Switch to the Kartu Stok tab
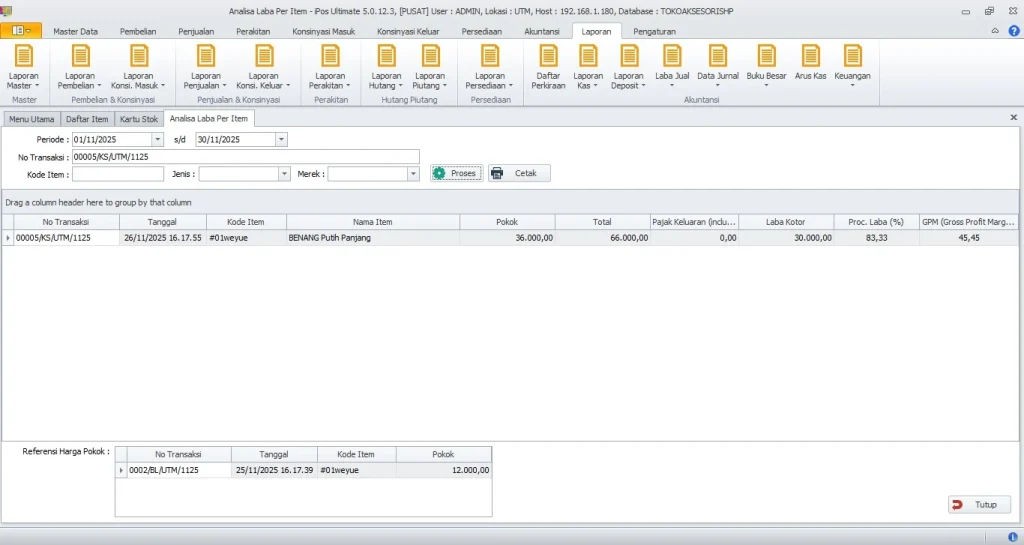This screenshot has height=545, width=1024. pyautogui.click(x=139, y=119)
